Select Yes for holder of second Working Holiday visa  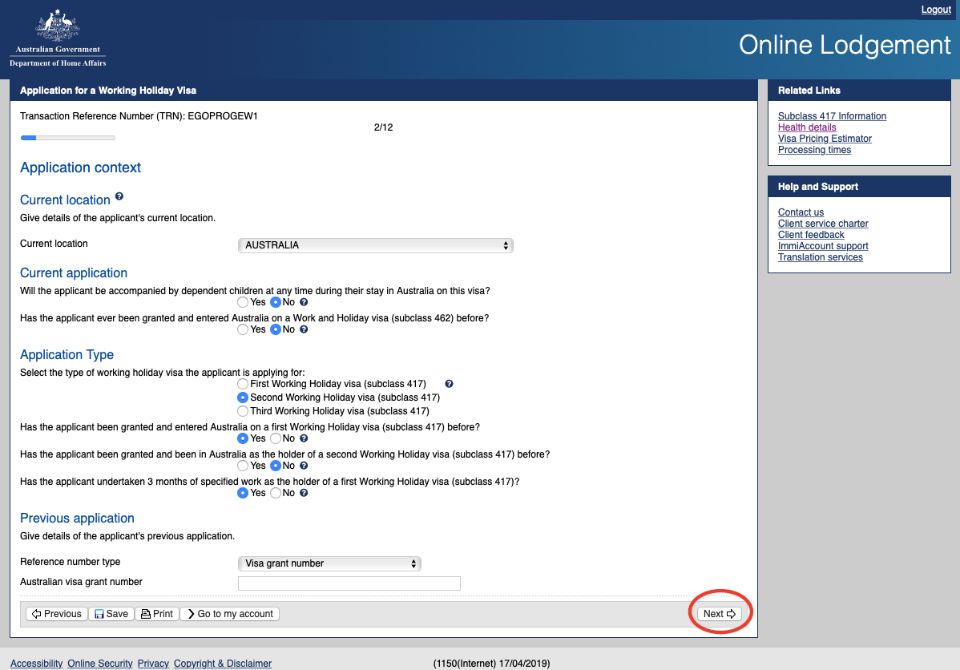(243, 465)
